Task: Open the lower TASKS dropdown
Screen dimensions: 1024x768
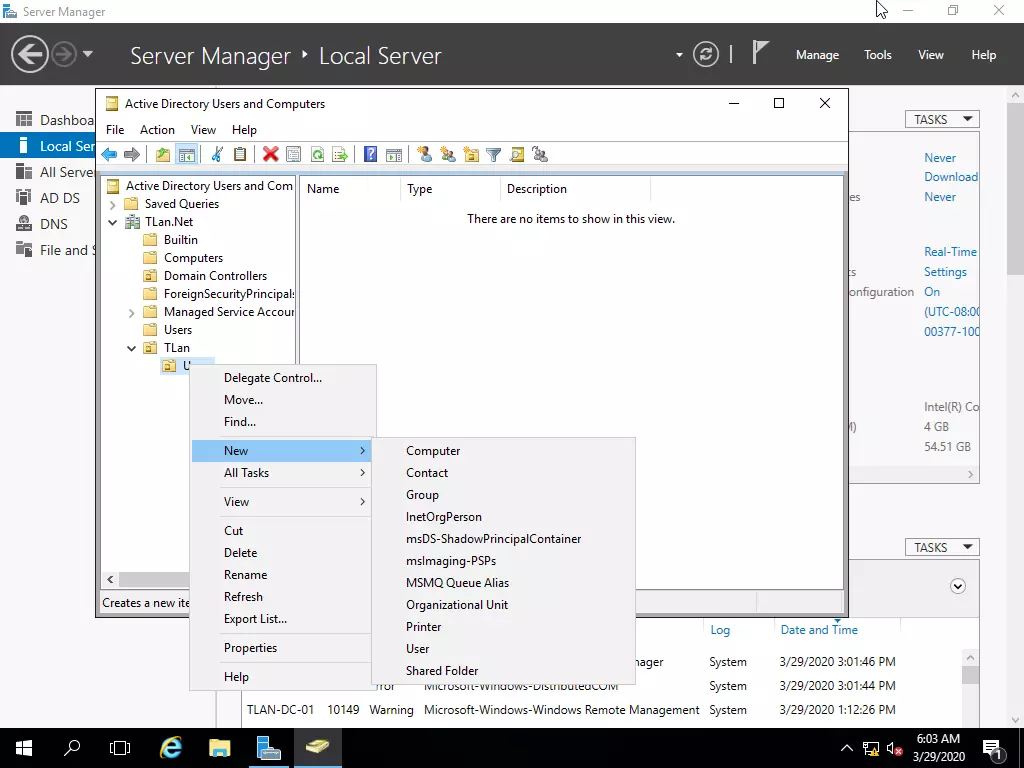Action: point(942,547)
